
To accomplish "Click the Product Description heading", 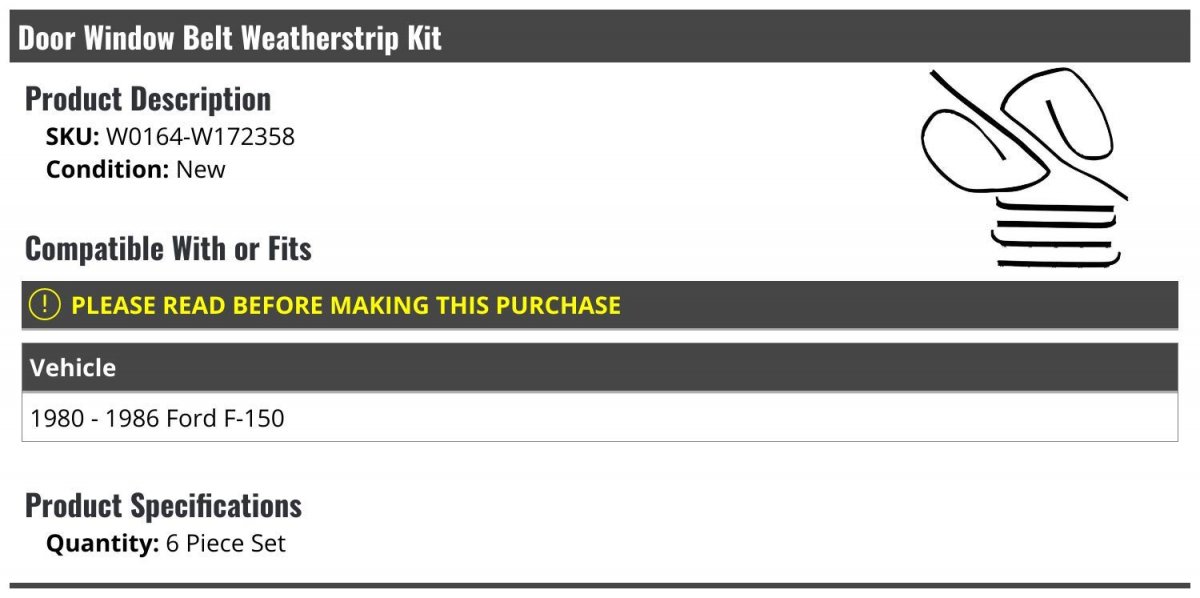I will [148, 99].
